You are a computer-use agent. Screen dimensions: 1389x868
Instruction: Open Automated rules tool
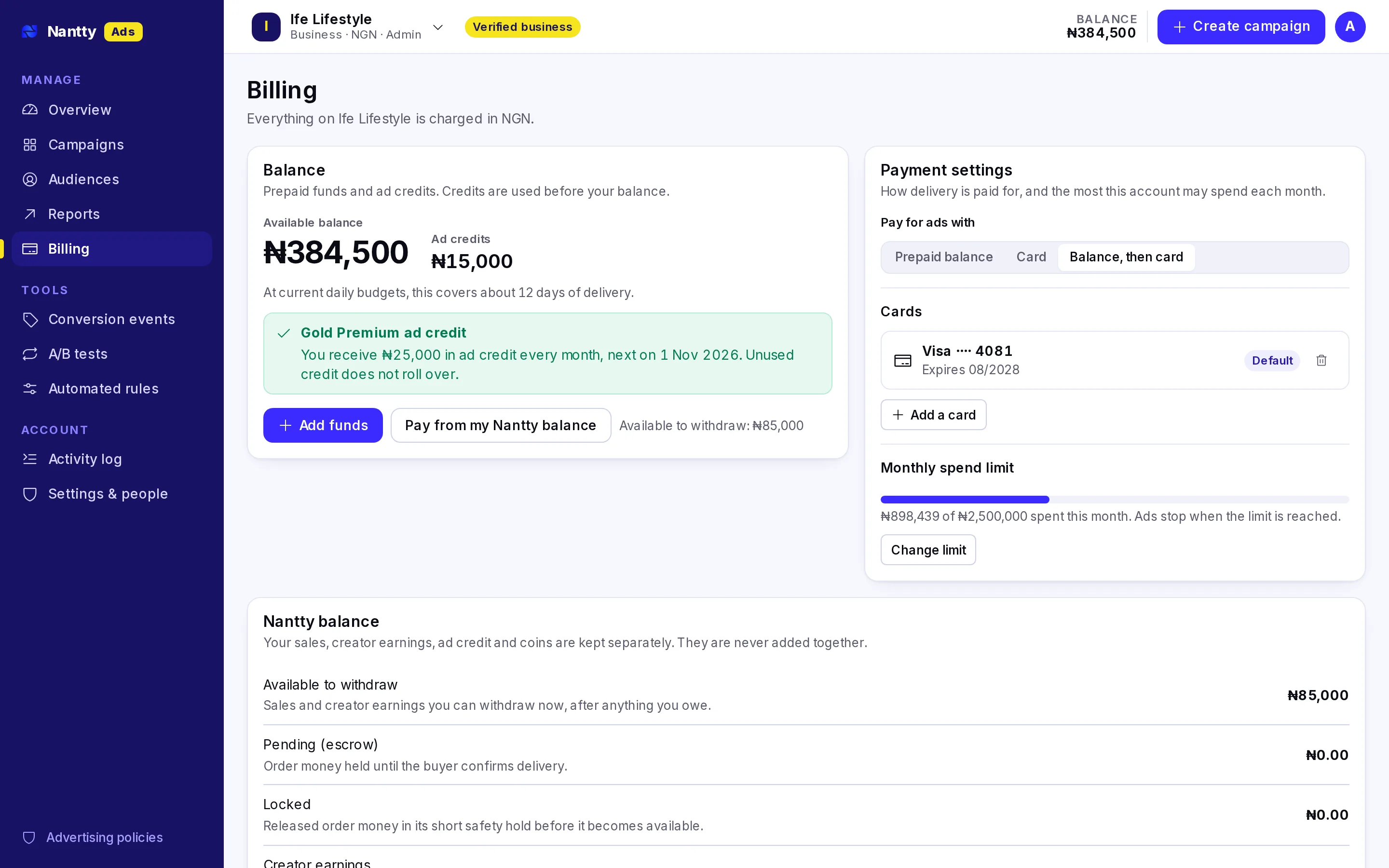112,389
